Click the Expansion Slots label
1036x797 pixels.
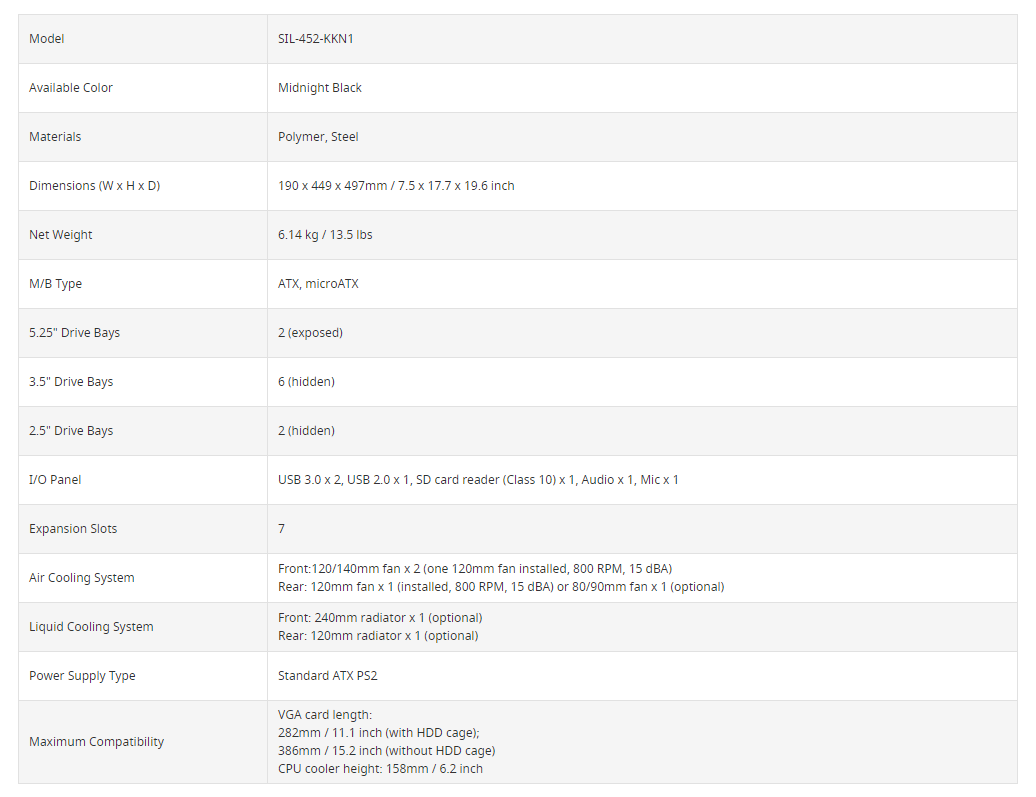click(73, 529)
